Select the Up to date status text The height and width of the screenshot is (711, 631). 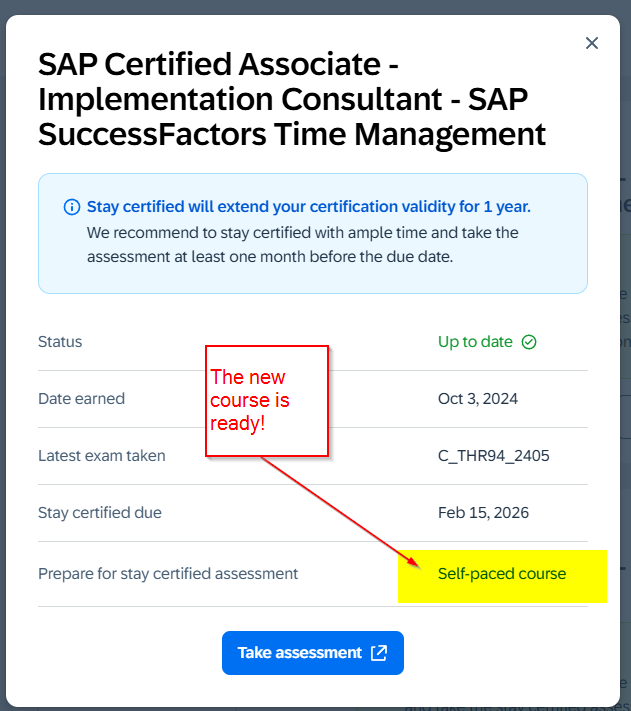pos(475,342)
